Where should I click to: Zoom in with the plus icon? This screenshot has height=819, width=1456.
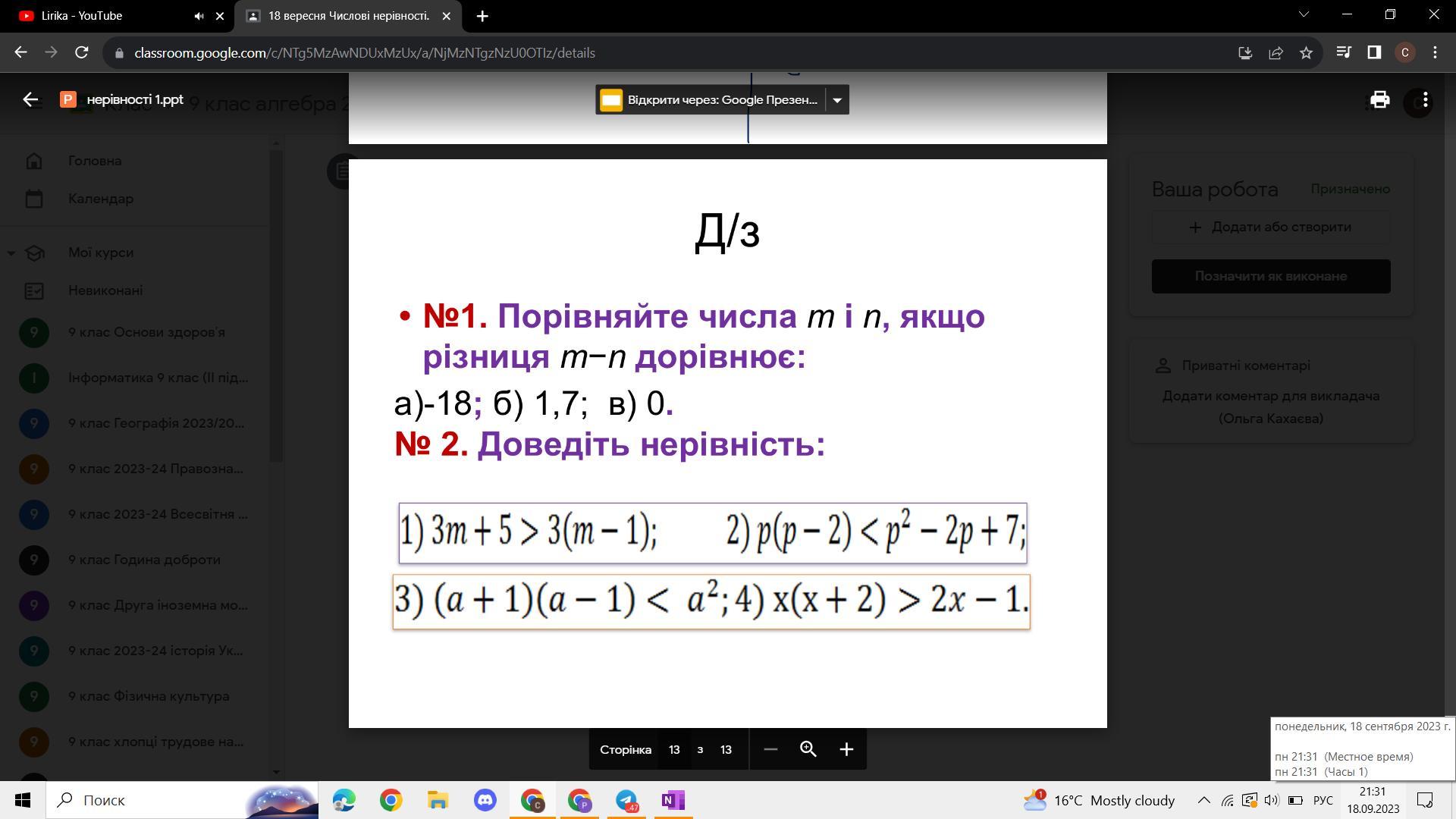[x=846, y=749]
